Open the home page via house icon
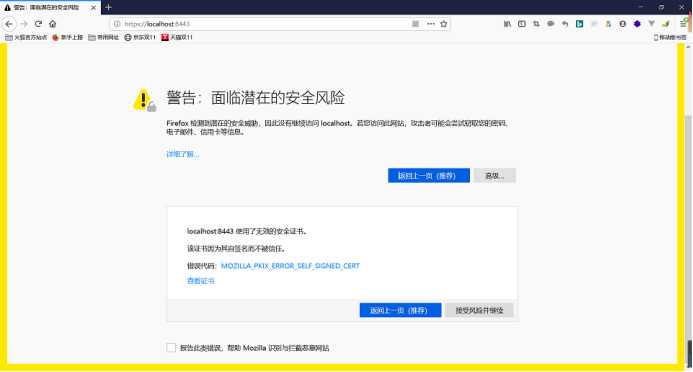 pos(53,24)
